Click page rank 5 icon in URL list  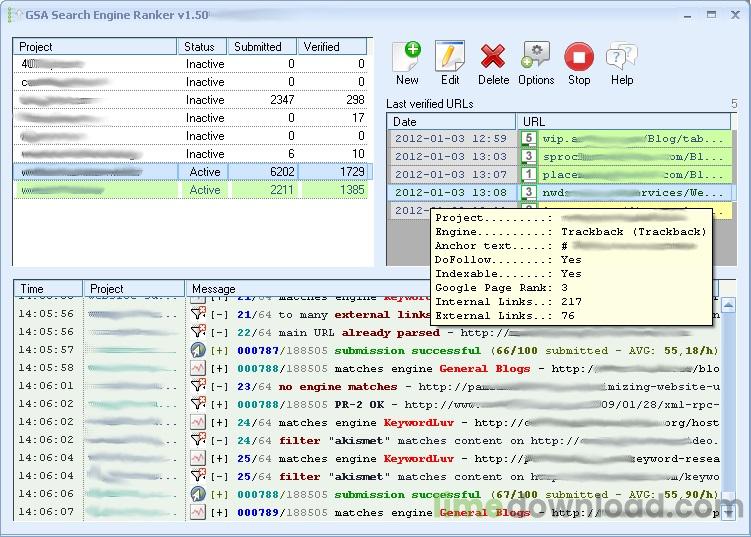[528, 138]
